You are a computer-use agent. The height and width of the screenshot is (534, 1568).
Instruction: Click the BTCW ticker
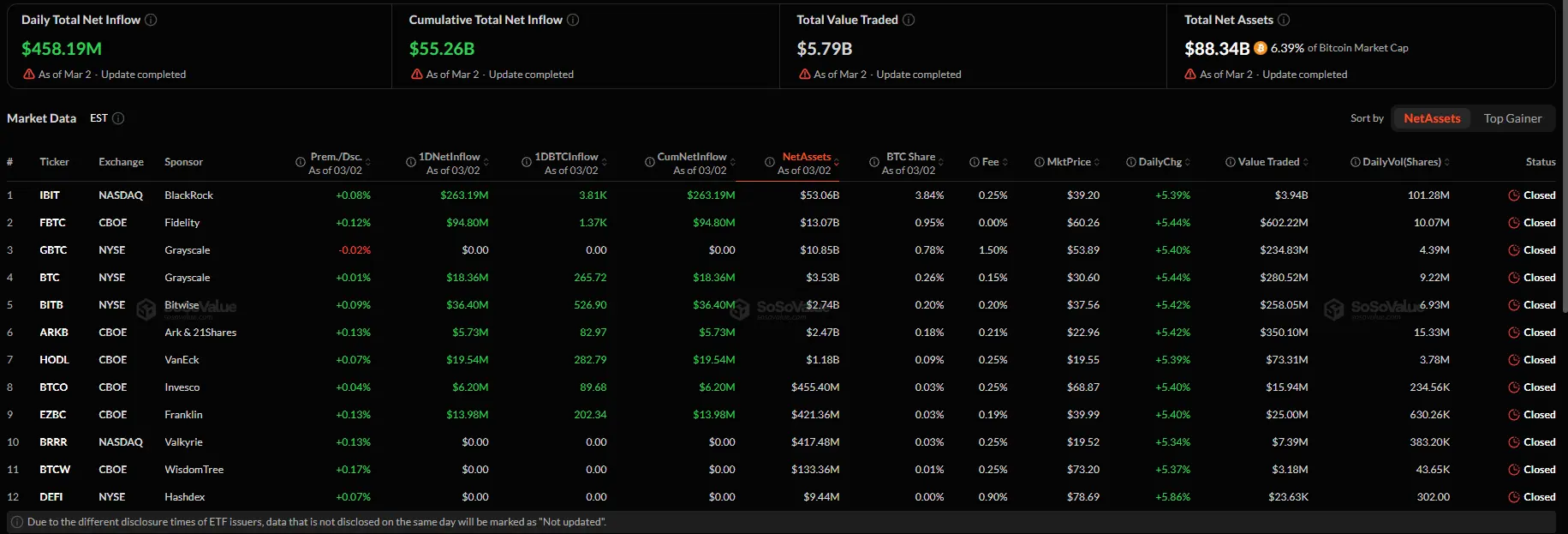pos(55,470)
